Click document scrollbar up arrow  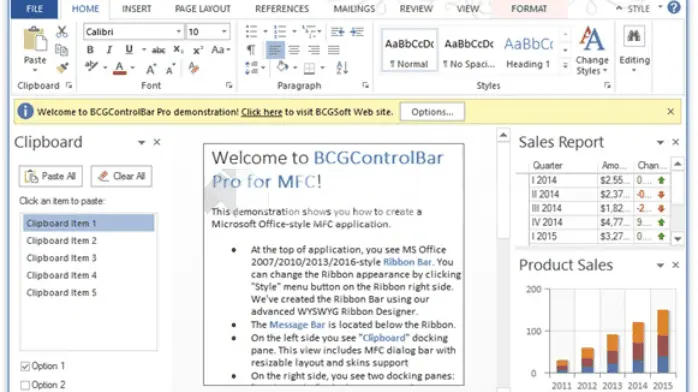coord(503,135)
